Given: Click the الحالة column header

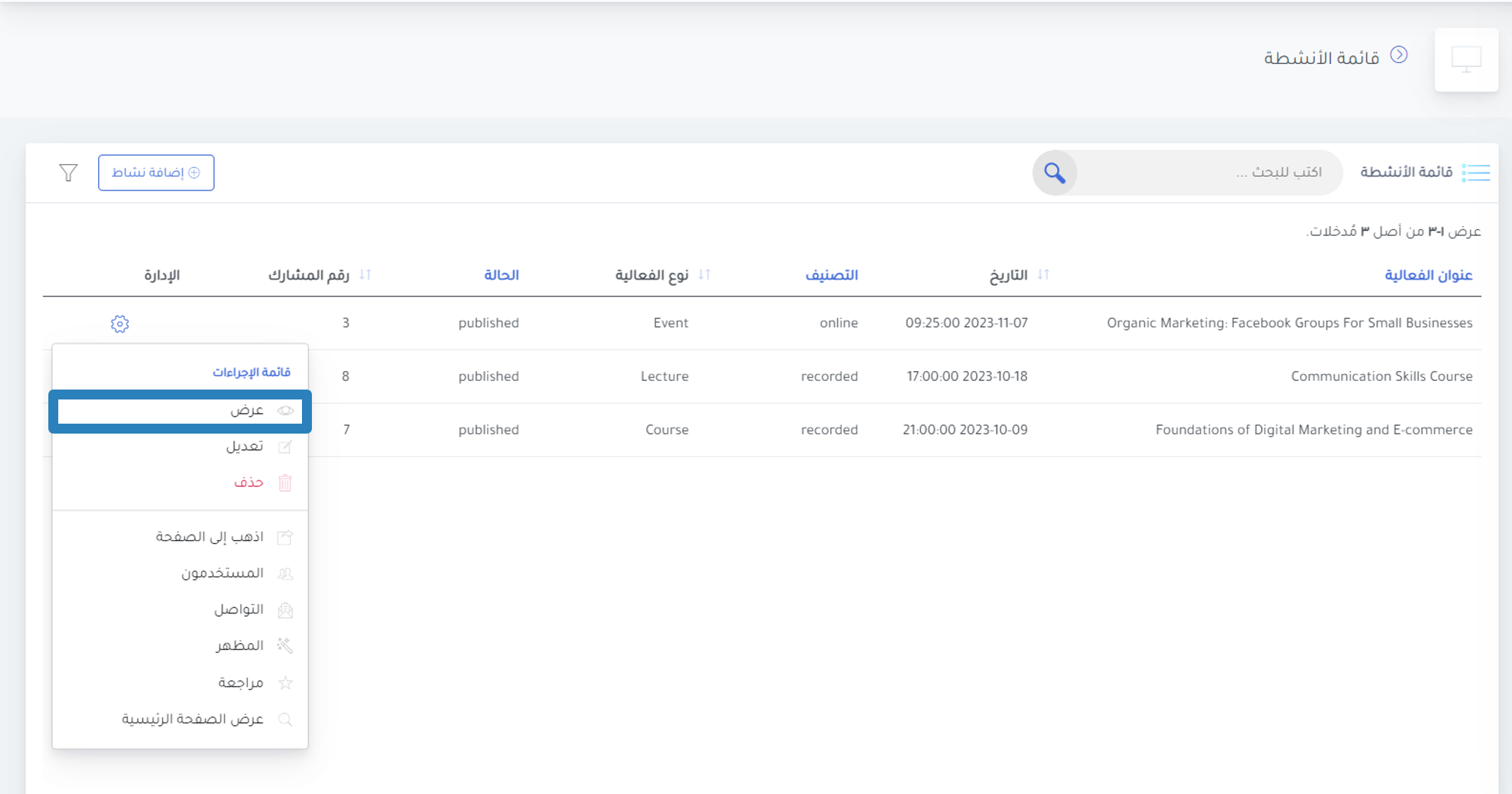Looking at the screenshot, I should point(501,275).
